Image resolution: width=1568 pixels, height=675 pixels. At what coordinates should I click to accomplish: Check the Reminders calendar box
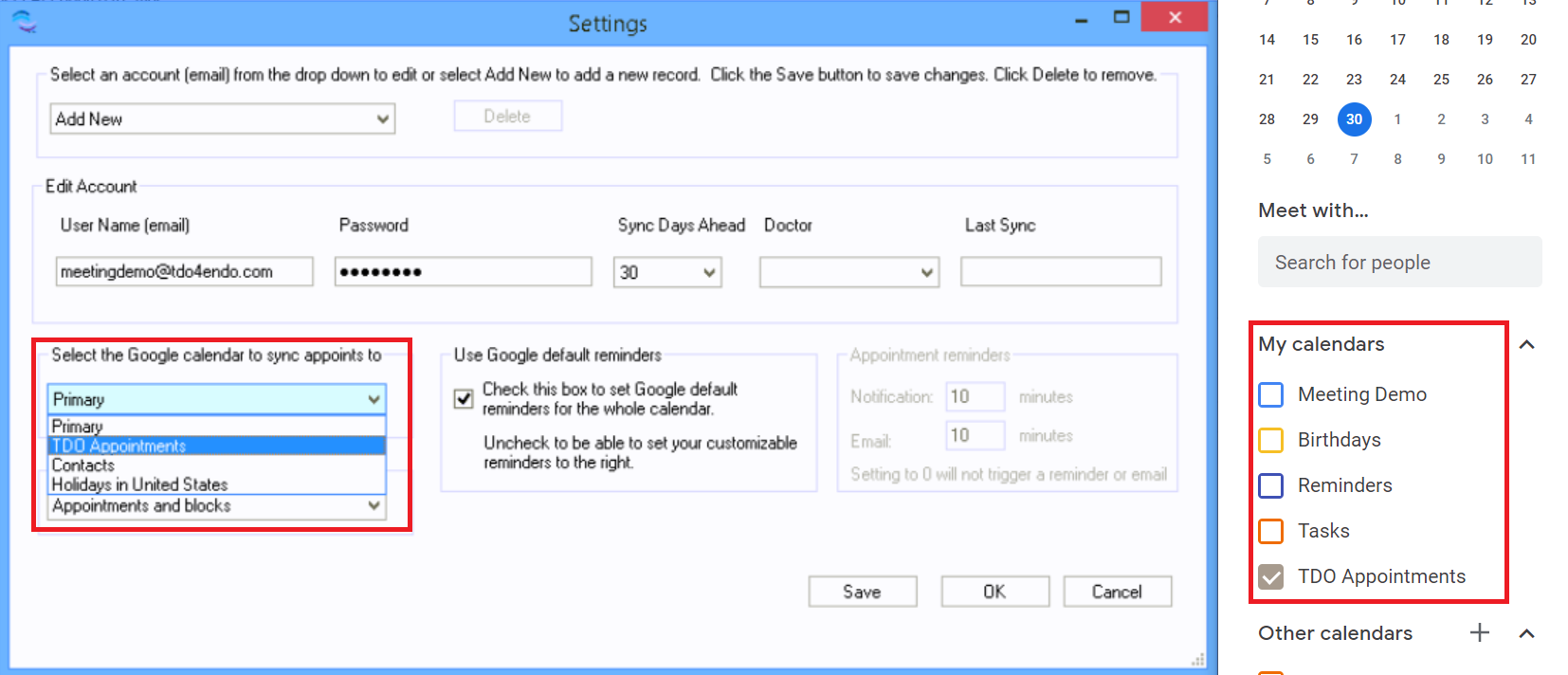(1270, 485)
